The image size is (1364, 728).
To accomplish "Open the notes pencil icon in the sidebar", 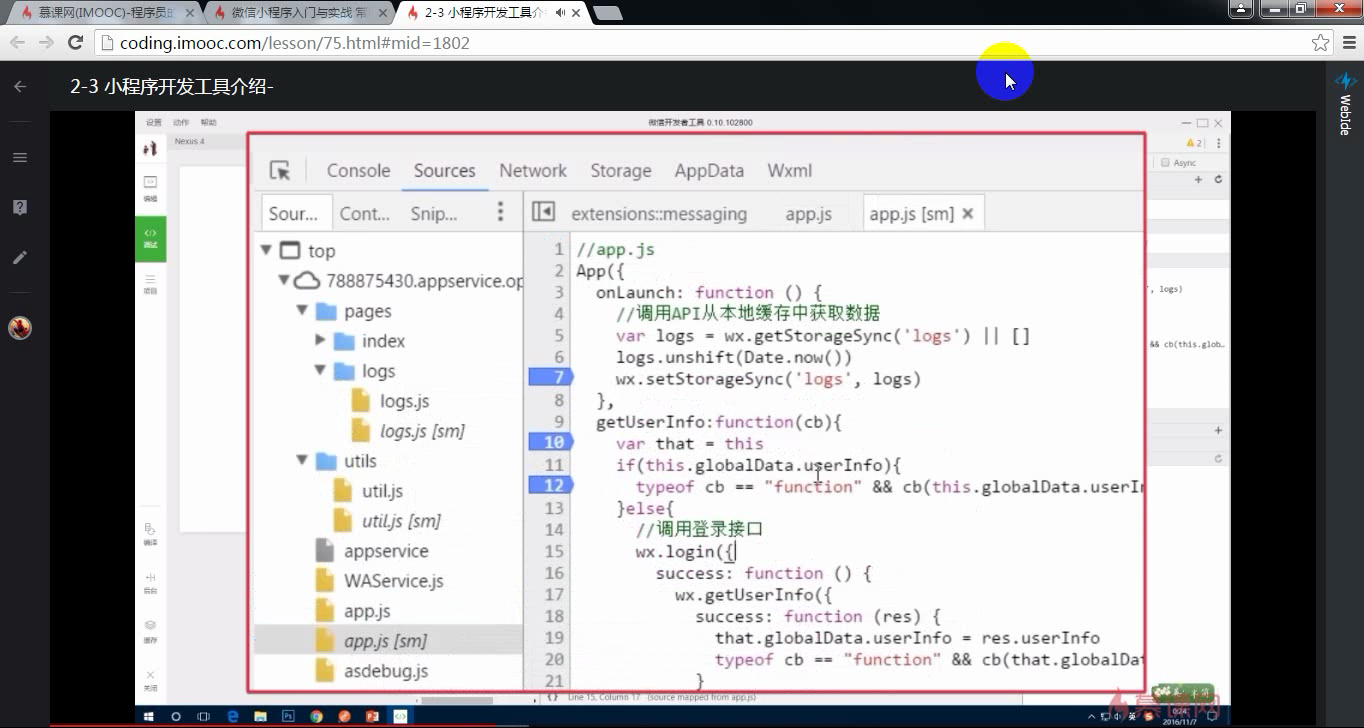I will (20, 257).
